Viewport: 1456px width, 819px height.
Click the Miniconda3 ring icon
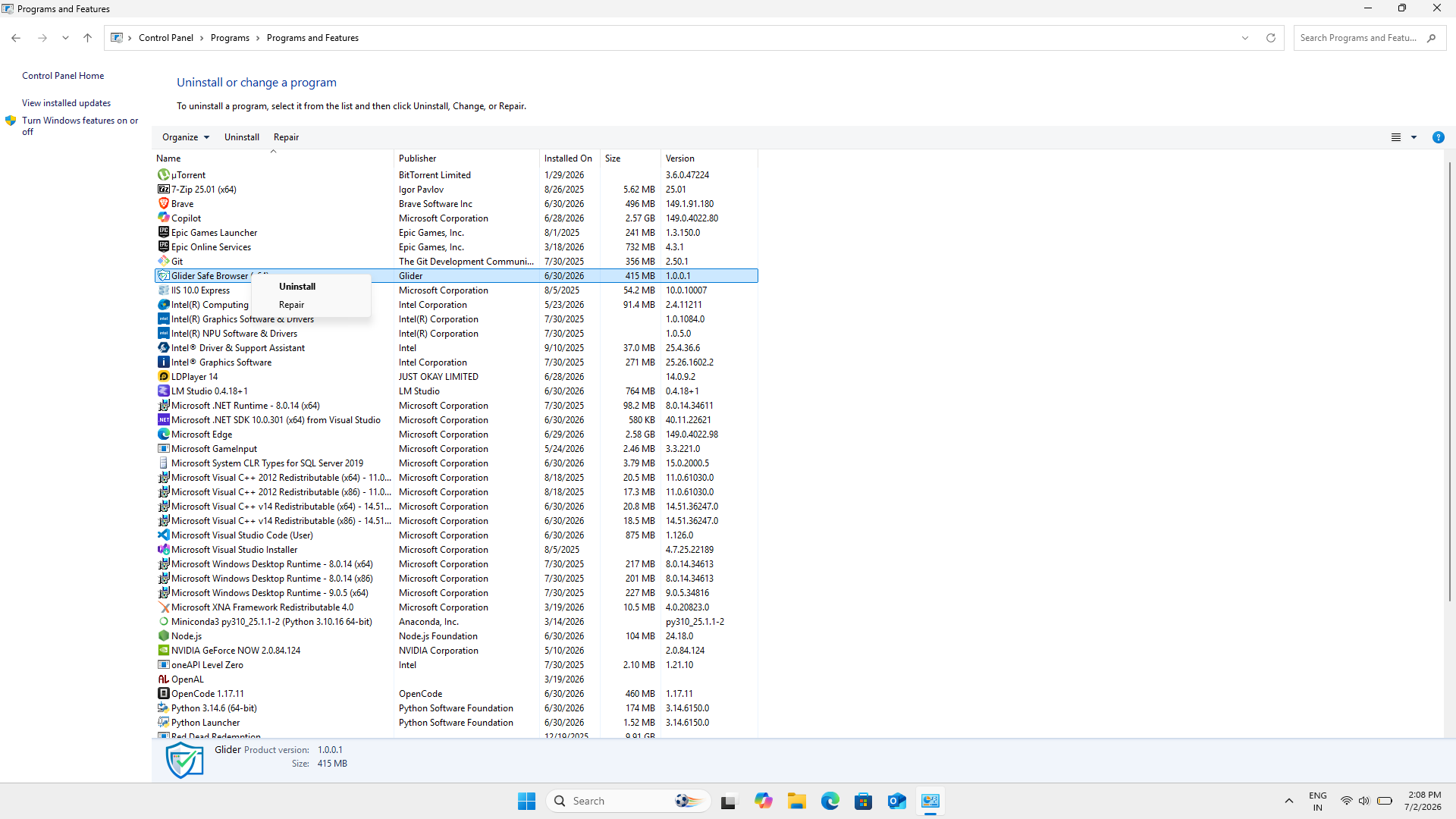[x=163, y=622]
